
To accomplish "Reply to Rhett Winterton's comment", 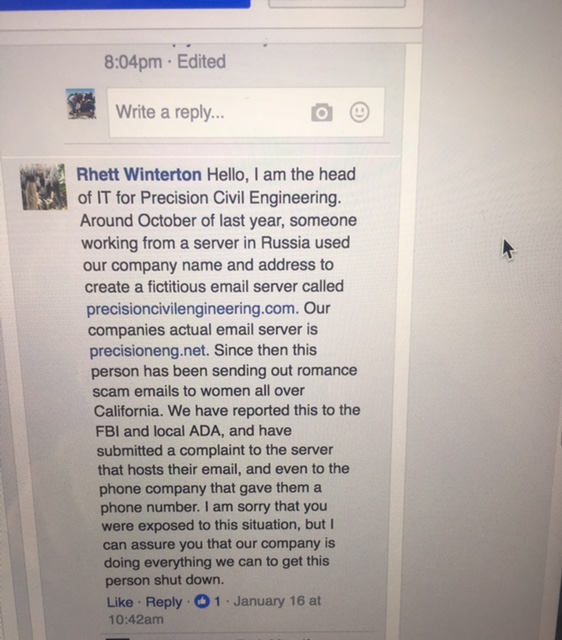I will click(164, 602).
